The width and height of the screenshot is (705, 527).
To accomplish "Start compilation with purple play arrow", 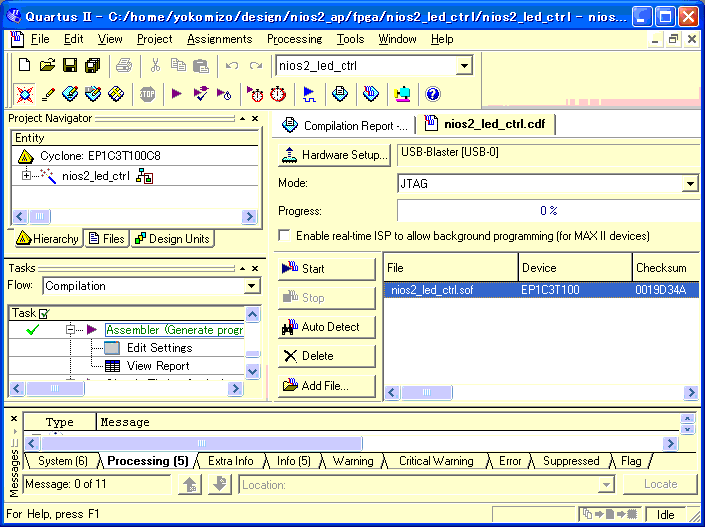I will 177,94.
